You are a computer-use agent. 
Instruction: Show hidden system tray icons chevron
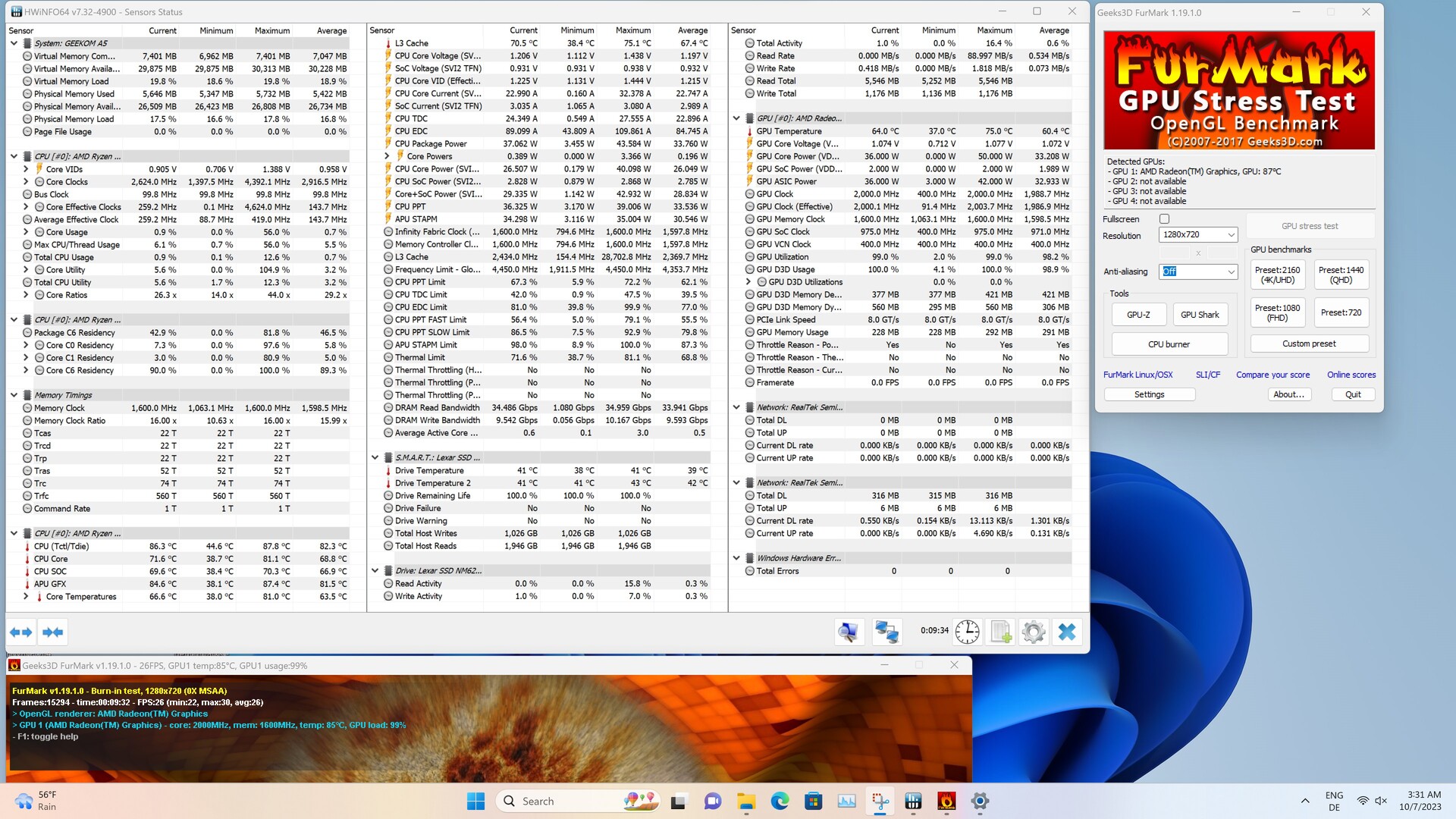tap(1305, 801)
